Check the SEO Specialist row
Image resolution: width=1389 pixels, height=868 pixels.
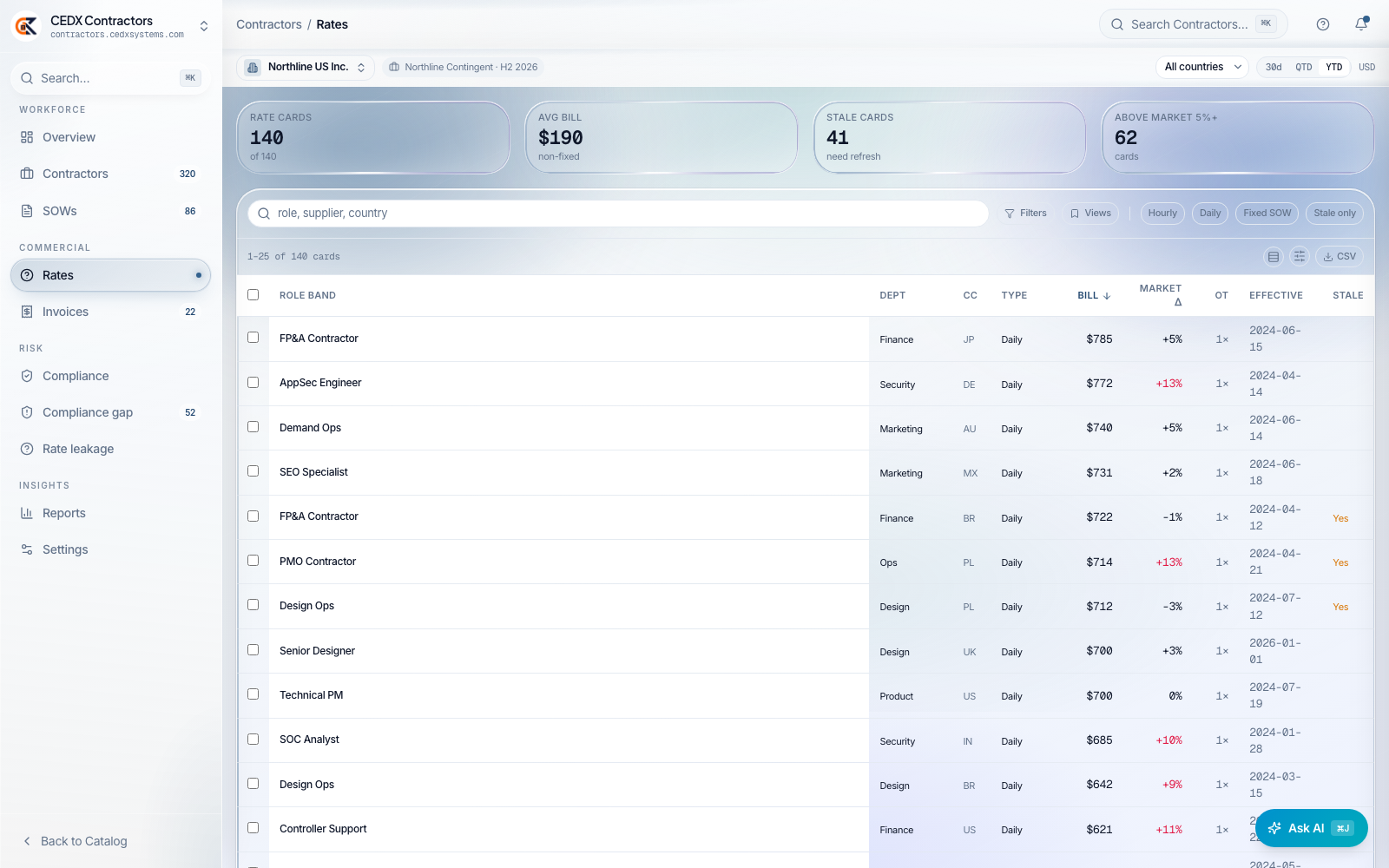click(x=253, y=471)
